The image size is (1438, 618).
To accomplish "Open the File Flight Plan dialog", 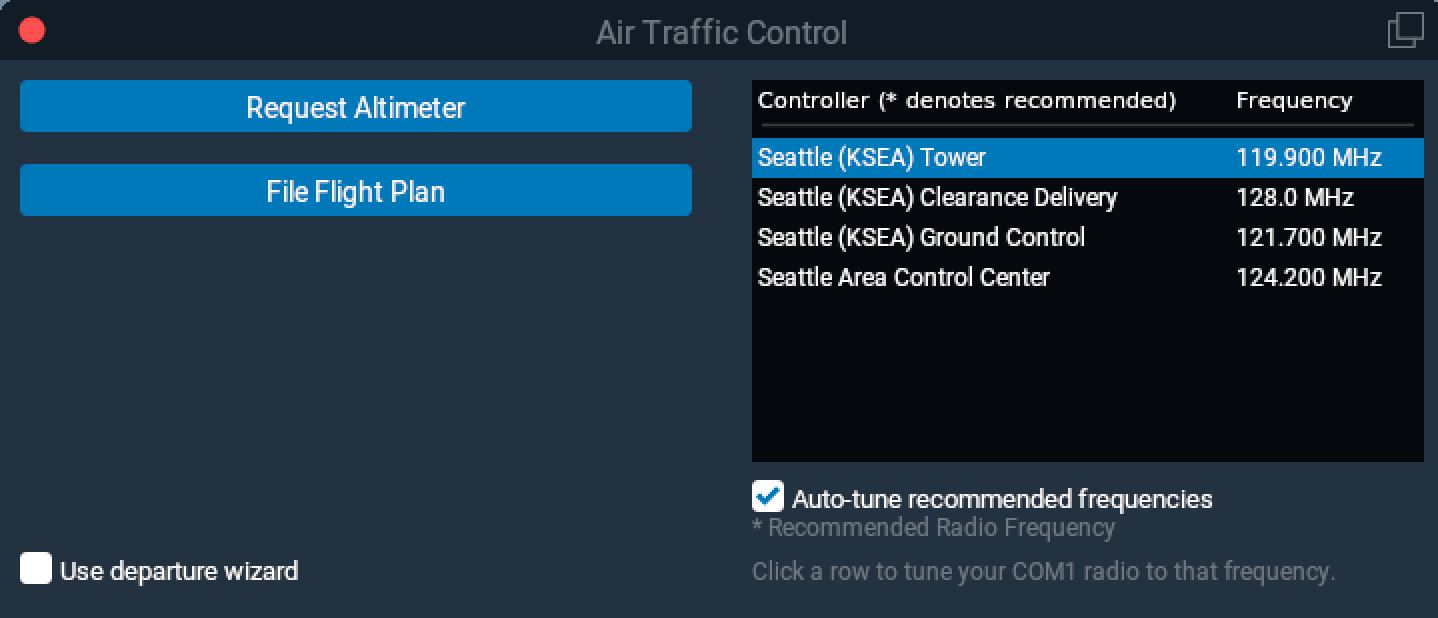I will (355, 191).
